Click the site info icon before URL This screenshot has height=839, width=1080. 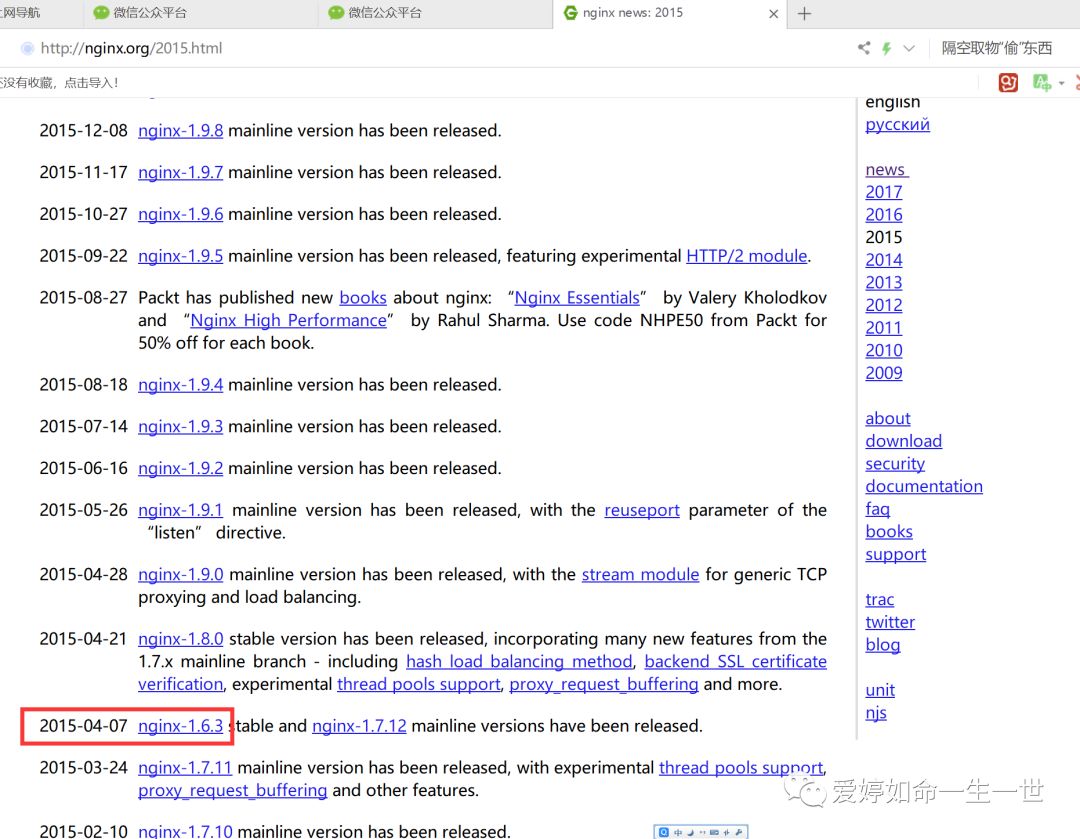click(x=27, y=48)
